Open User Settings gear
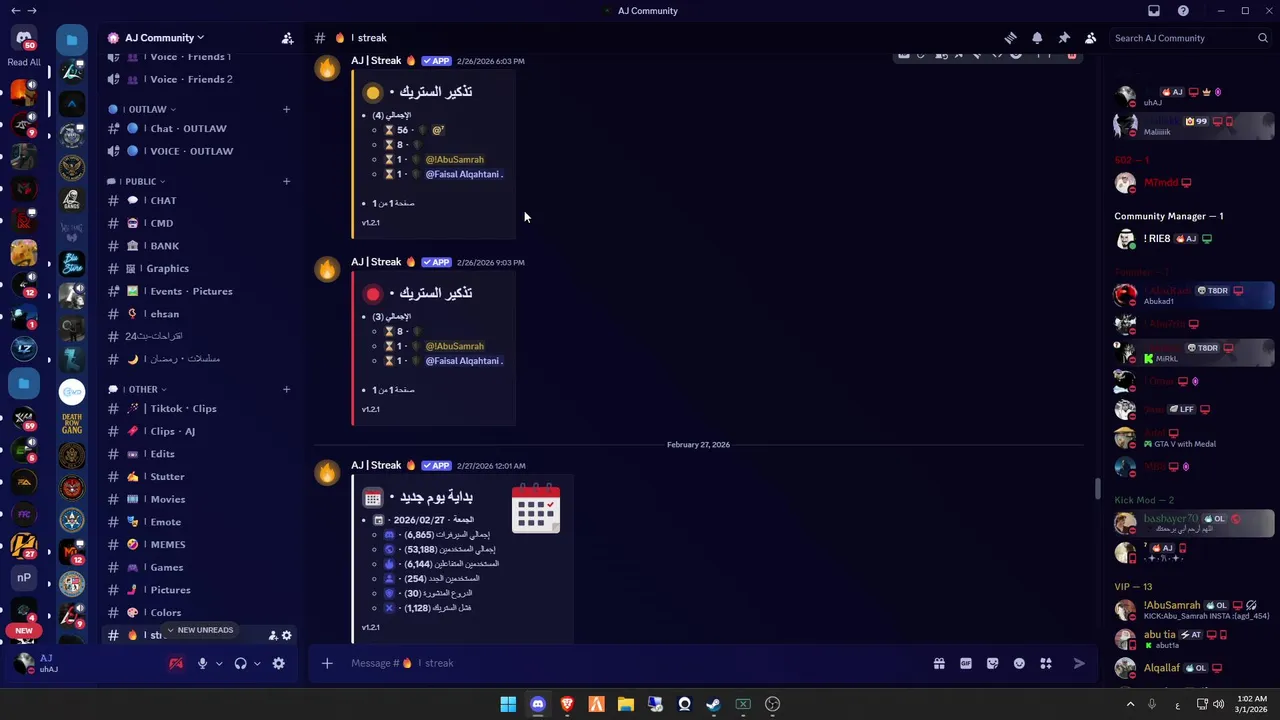The image size is (1280, 720). pyautogui.click(x=279, y=663)
